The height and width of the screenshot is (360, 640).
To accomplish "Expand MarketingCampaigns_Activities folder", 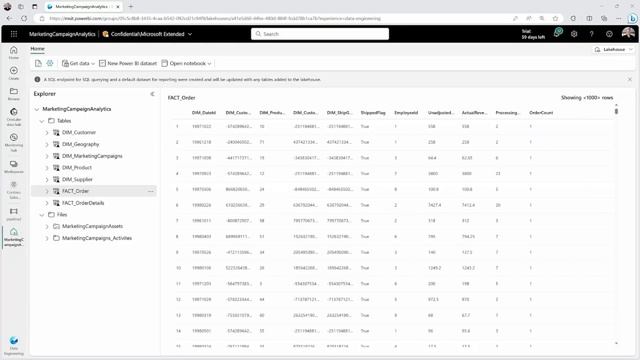I will point(47,238).
